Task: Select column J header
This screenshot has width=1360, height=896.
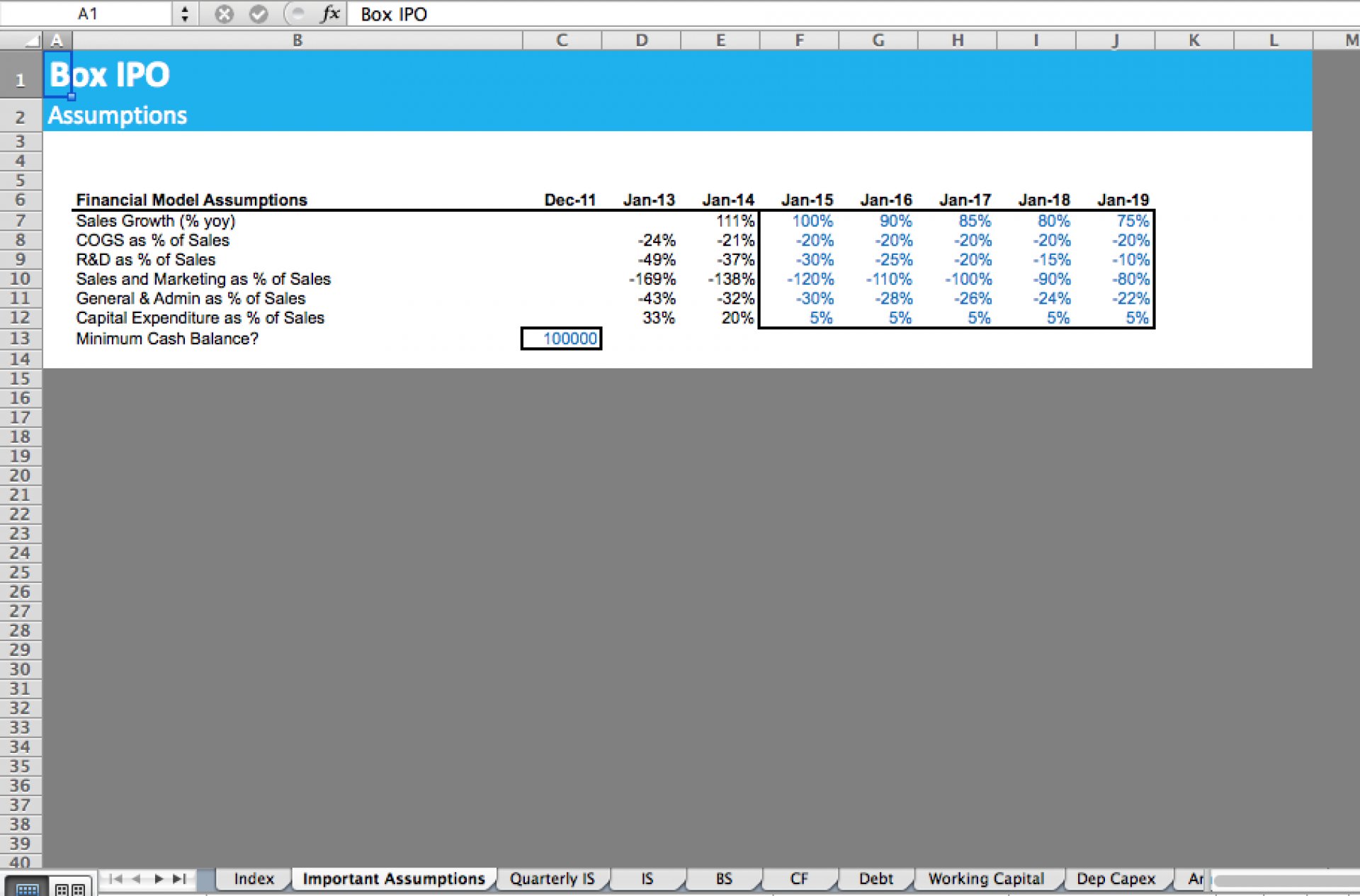Action: coord(1115,40)
